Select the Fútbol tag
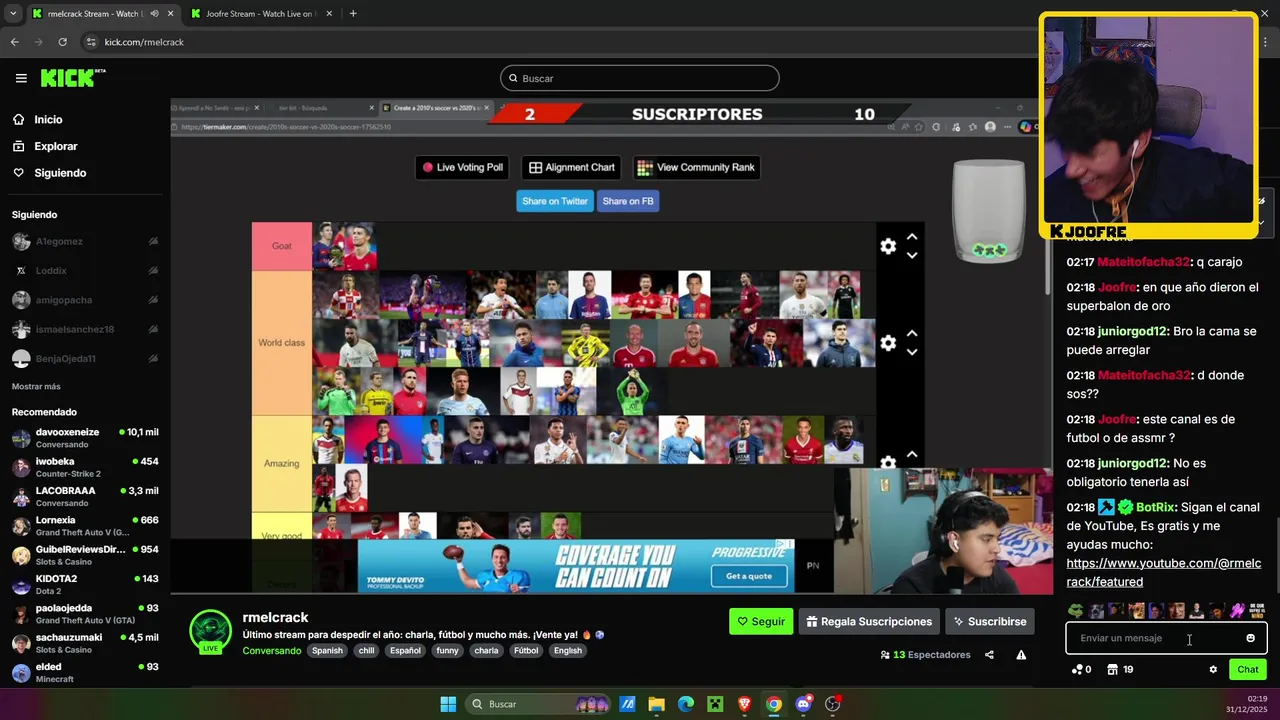The image size is (1280, 720). point(526,650)
